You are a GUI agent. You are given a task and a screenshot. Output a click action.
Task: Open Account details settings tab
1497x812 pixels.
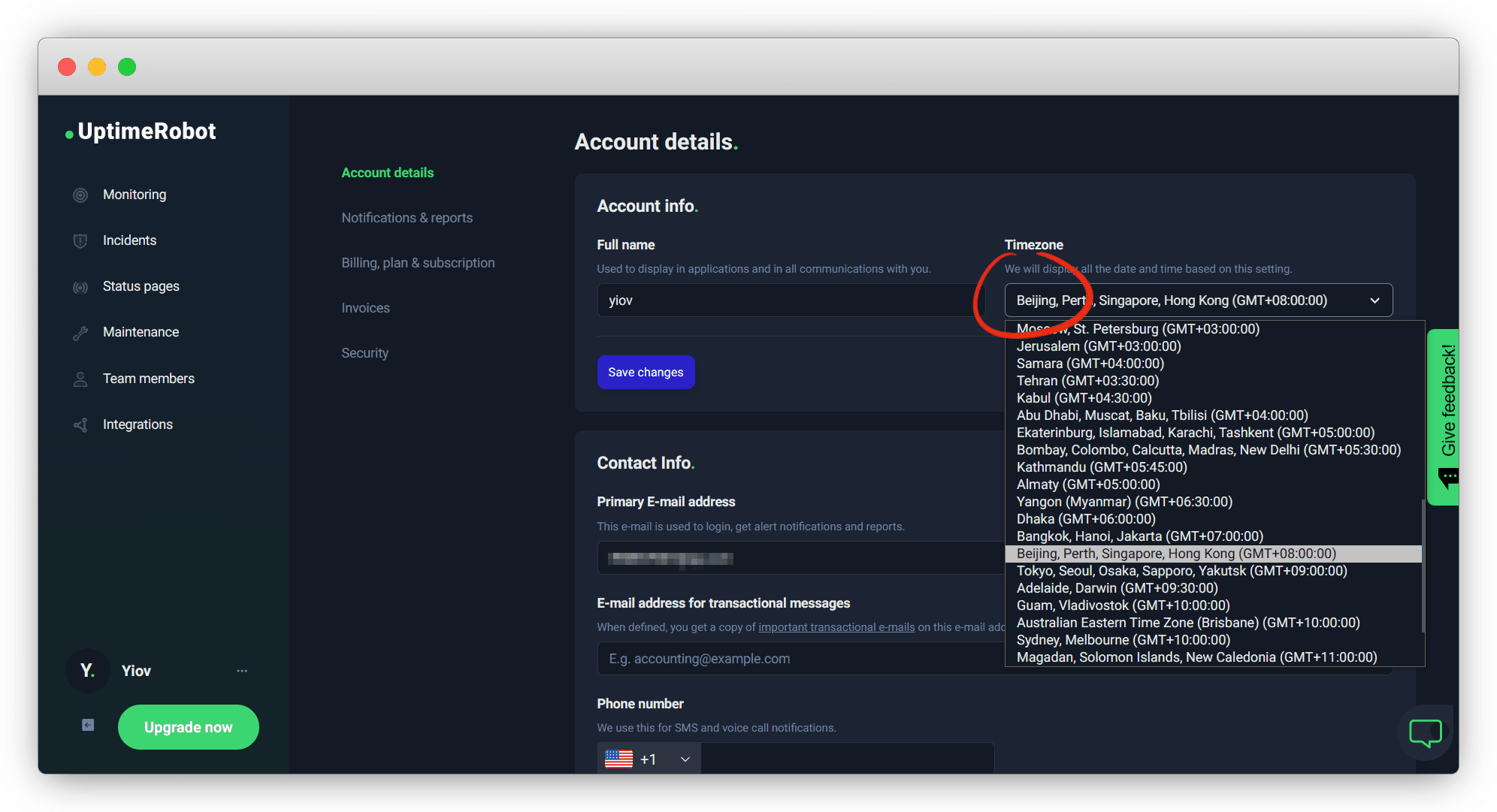coord(387,173)
